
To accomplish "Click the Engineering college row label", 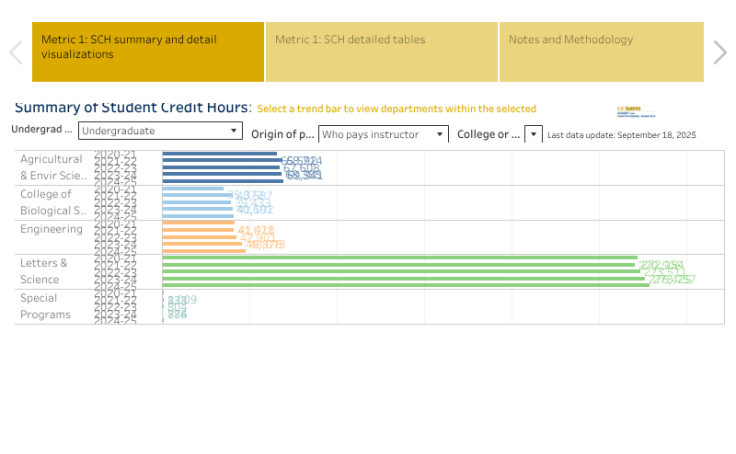I will 51,229.
